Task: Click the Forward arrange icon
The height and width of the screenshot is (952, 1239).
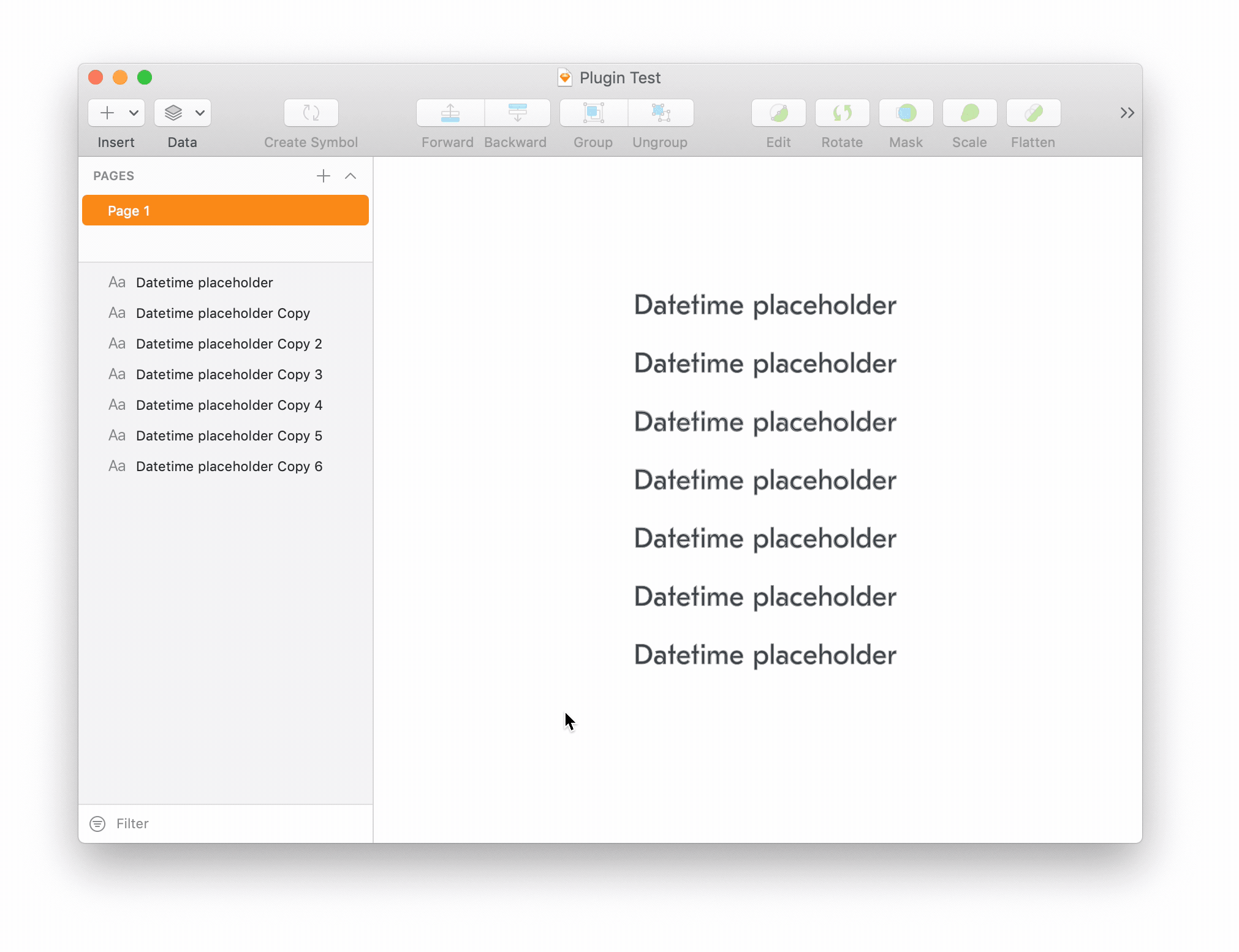Action: pos(450,113)
